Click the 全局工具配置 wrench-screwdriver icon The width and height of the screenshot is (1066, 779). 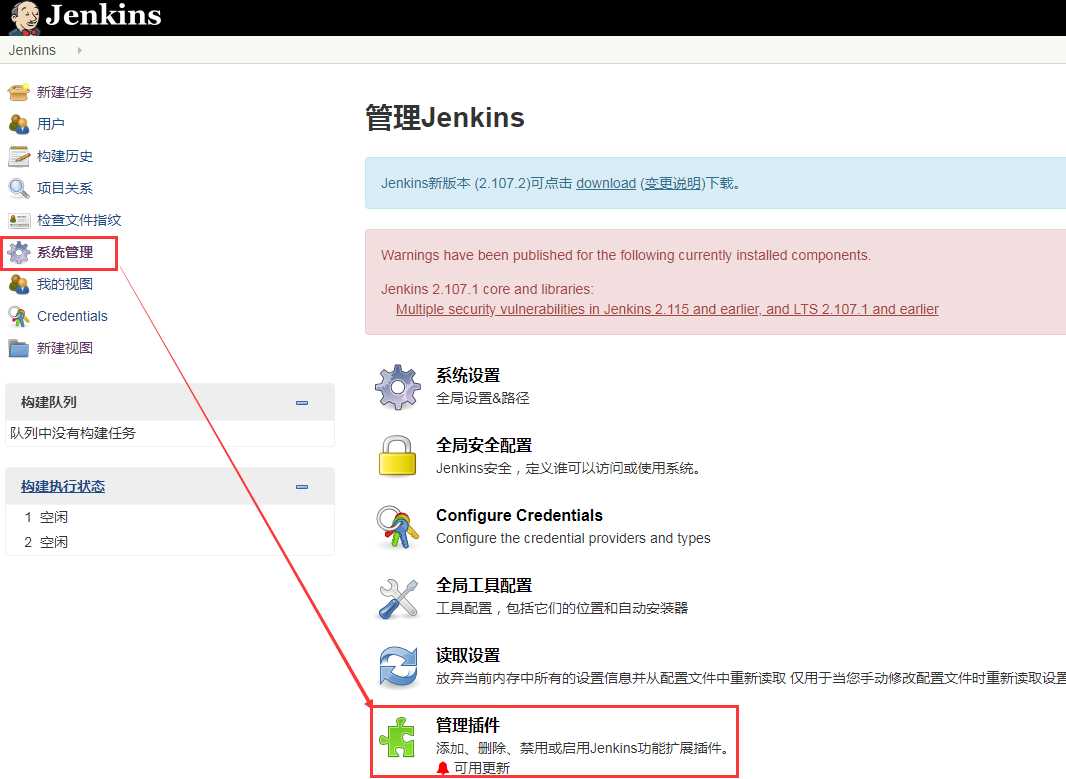[x=398, y=598]
